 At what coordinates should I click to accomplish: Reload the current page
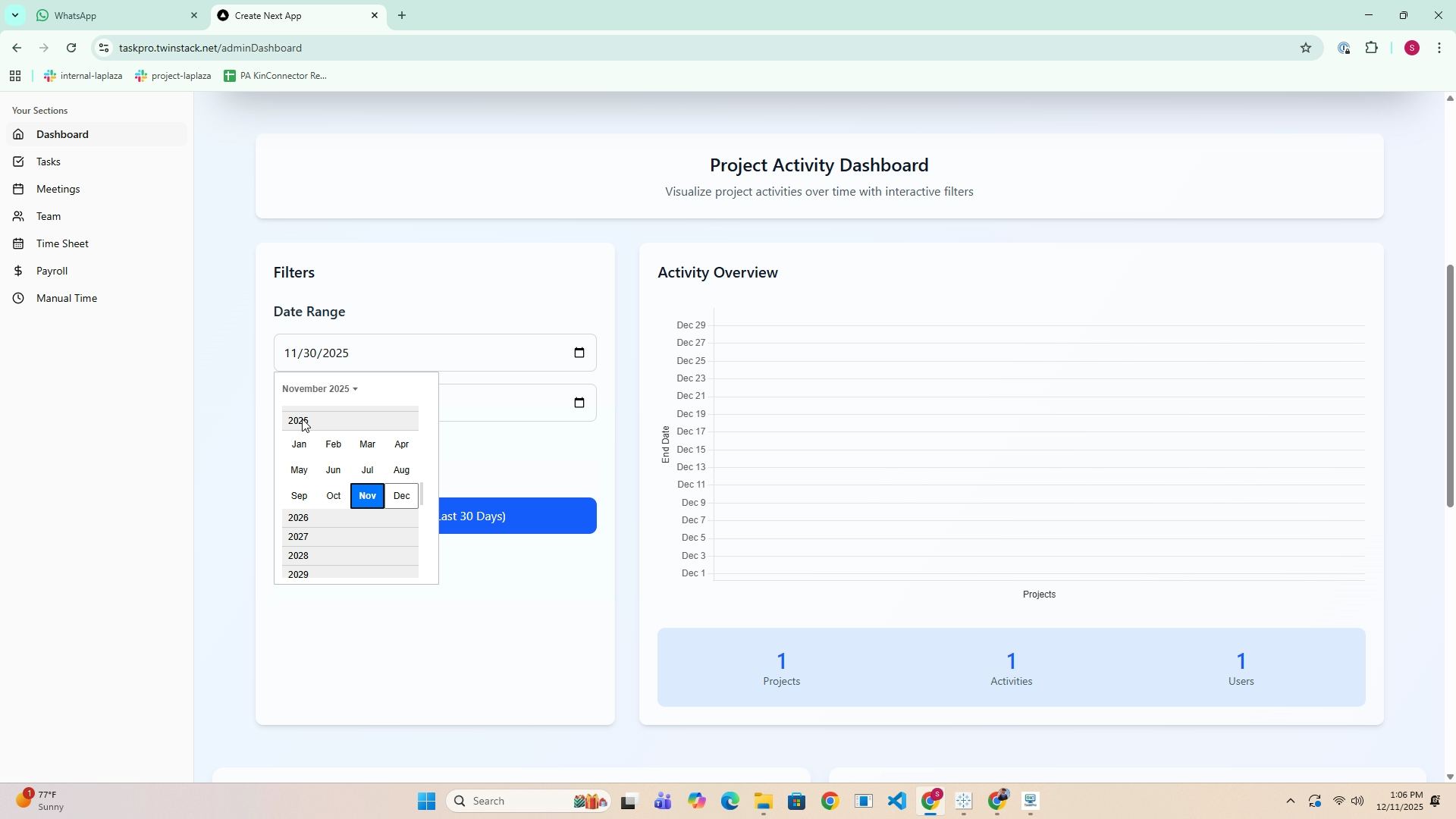coord(71,48)
